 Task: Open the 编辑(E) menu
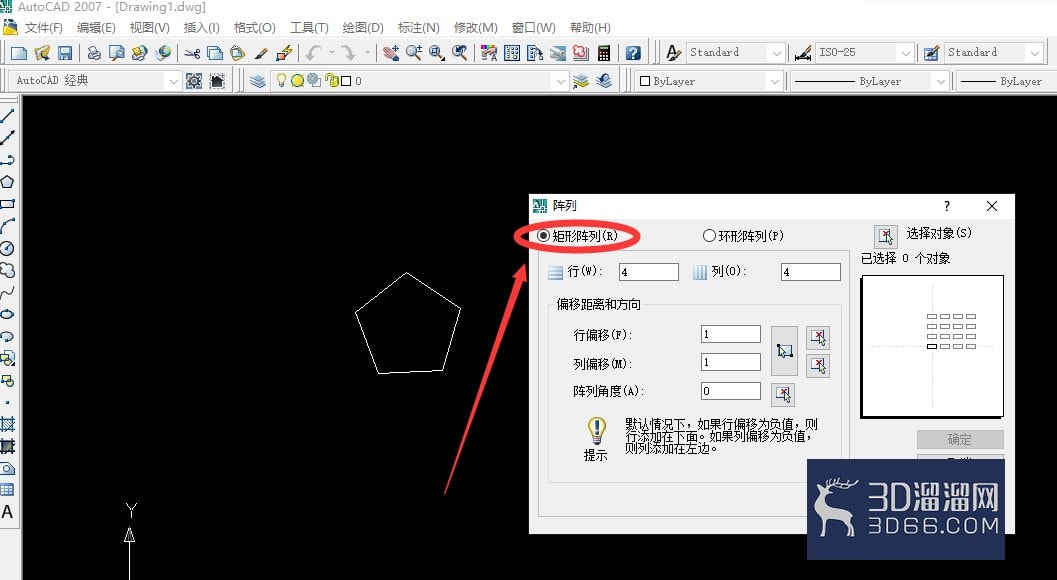[96, 28]
